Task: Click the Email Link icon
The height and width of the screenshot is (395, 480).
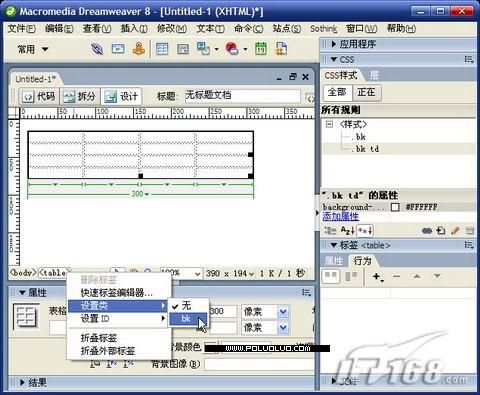Action: [x=118, y=49]
